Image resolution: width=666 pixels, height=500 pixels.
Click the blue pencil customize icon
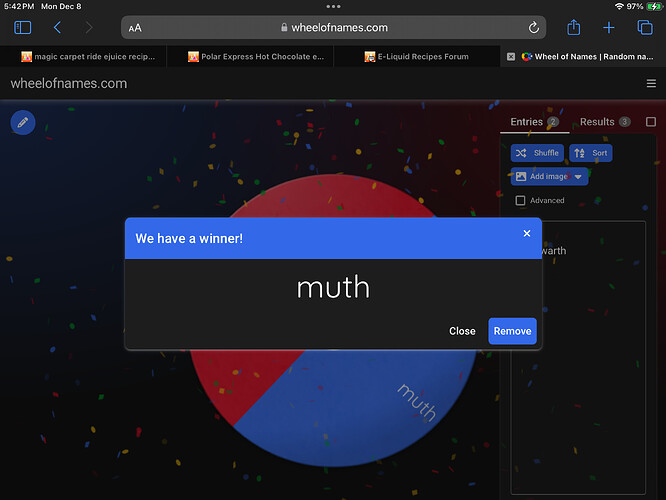[23, 122]
